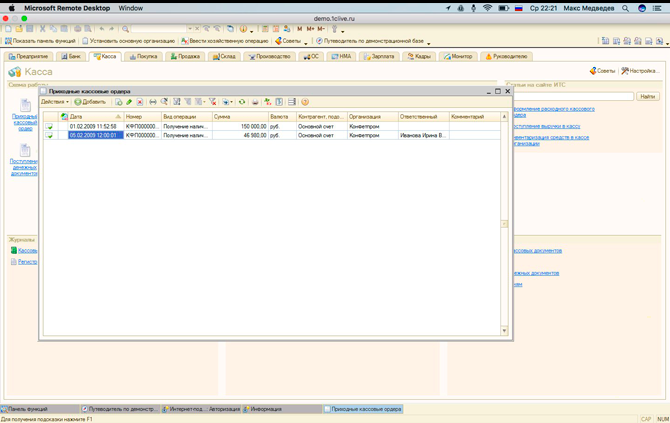Click the edit pencil icon in toolbar
670x423 pixels.
click(129, 102)
